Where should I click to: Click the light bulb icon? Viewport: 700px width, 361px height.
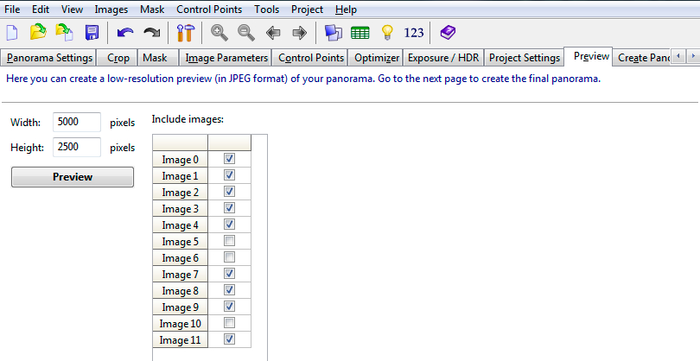387,33
